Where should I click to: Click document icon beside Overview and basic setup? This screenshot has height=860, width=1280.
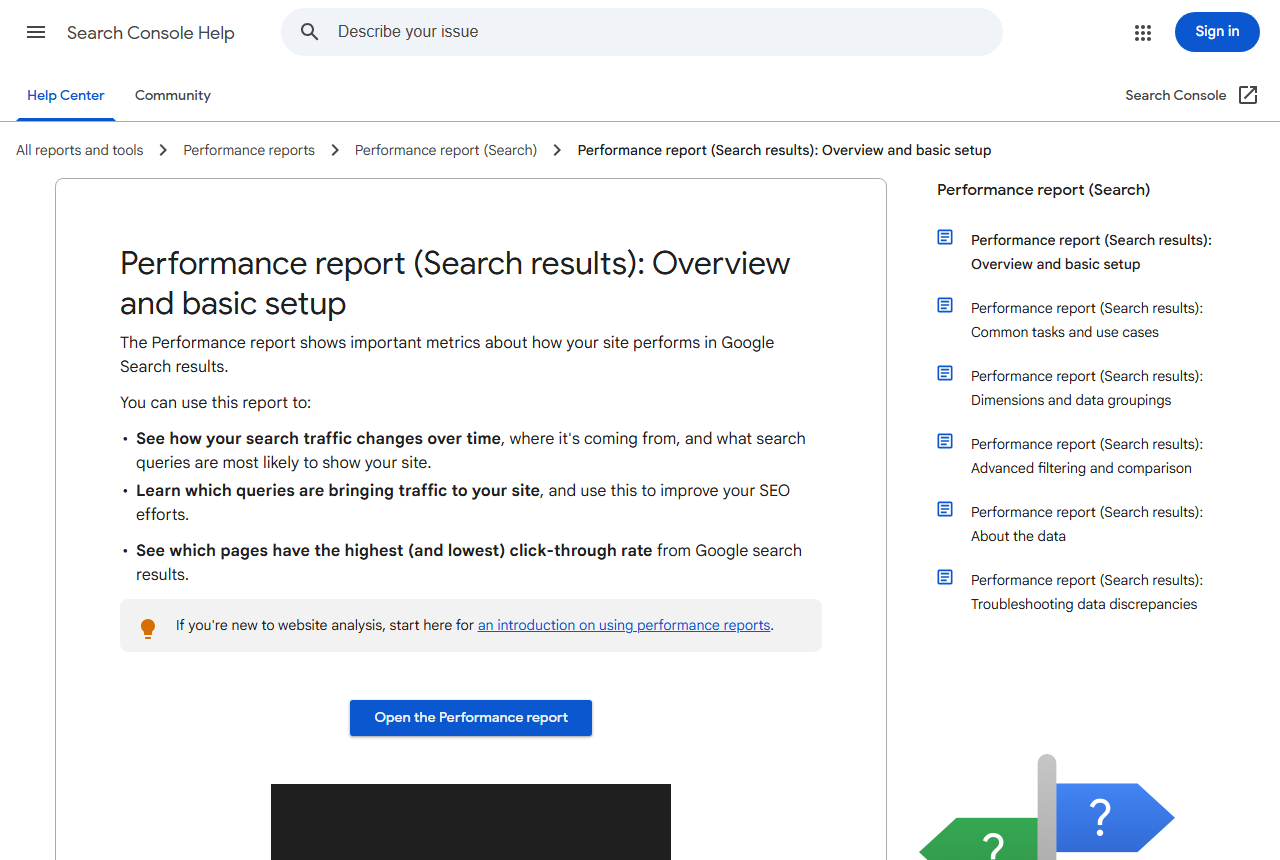pos(945,237)
